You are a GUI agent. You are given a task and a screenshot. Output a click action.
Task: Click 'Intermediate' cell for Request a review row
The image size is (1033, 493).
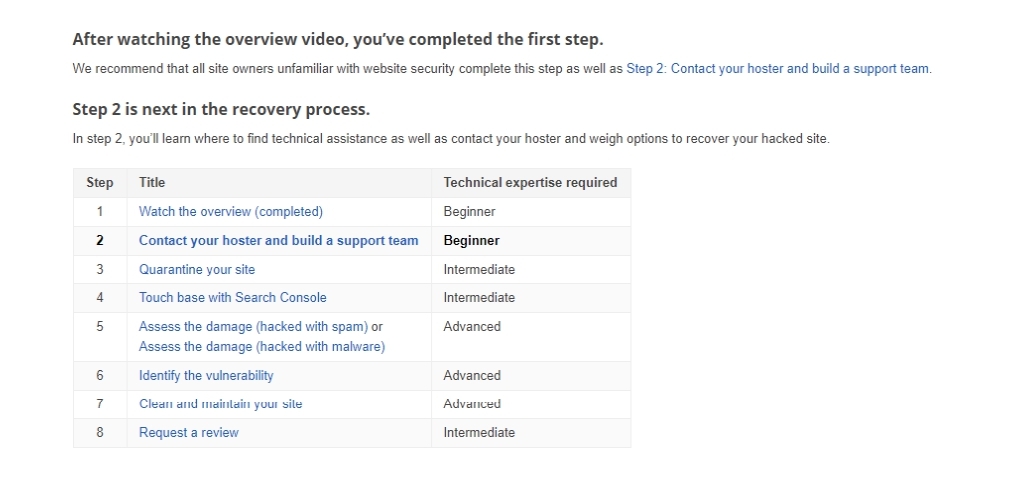click(479, 433)
